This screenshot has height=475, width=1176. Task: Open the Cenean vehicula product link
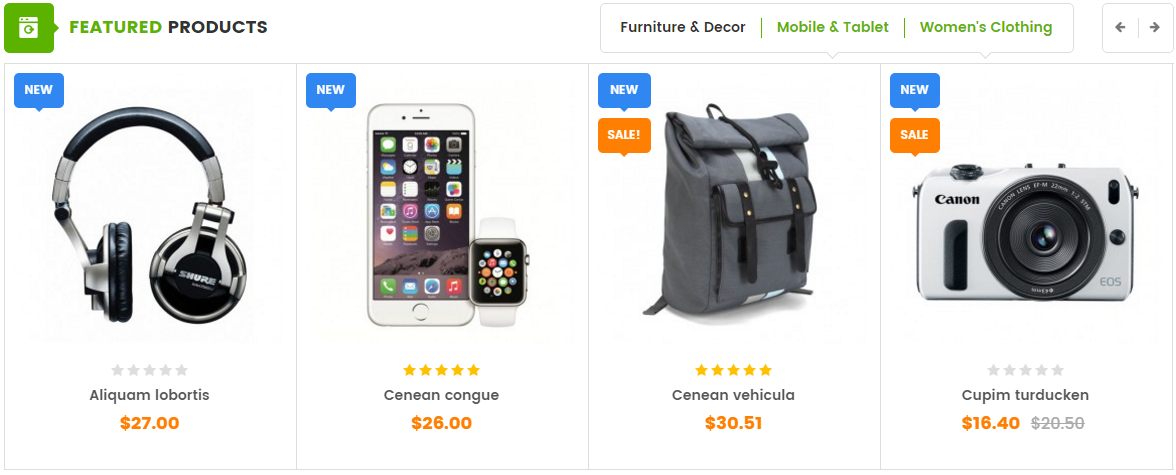click(x=733, y=395)
